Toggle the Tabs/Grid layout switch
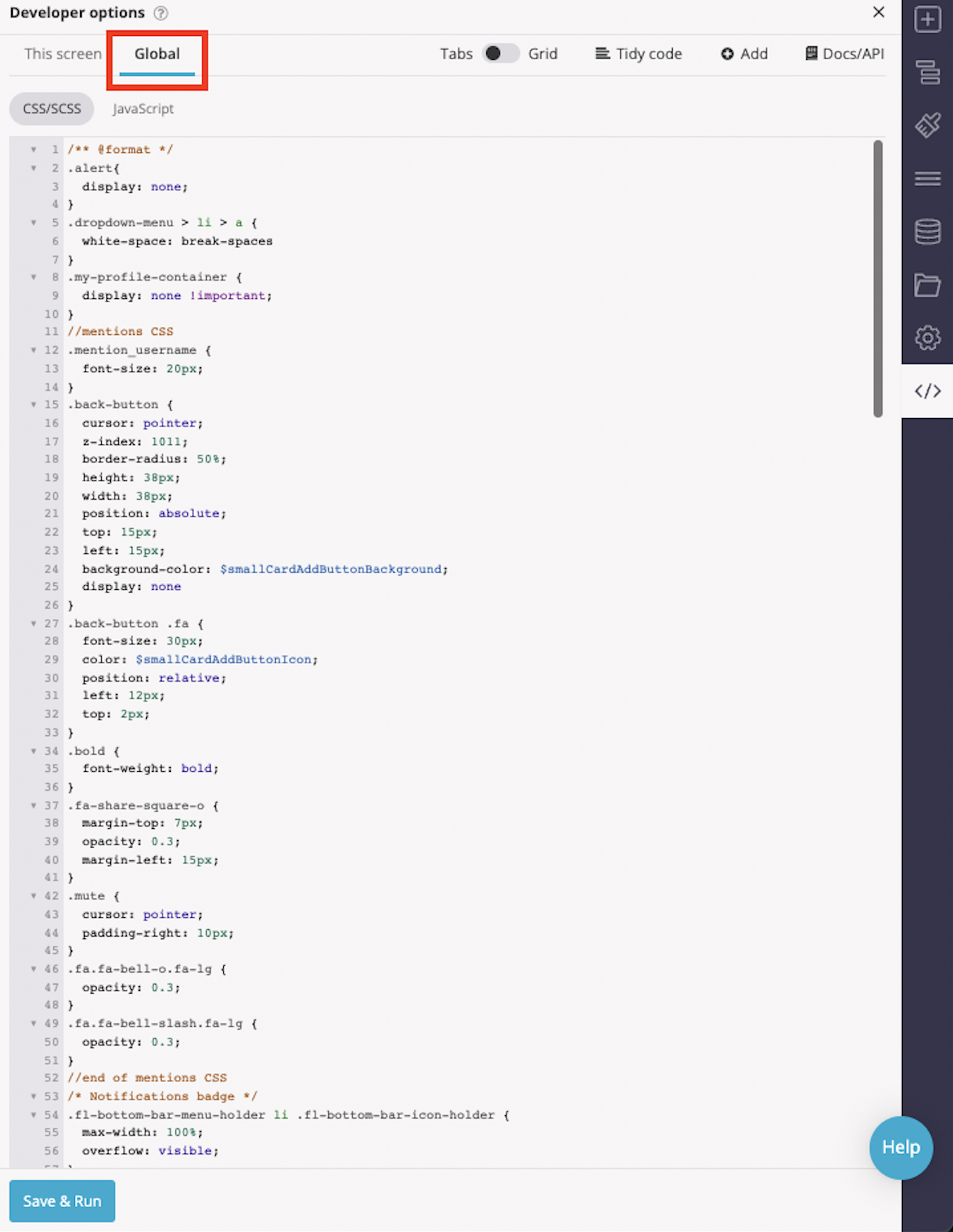 (500, 53)
